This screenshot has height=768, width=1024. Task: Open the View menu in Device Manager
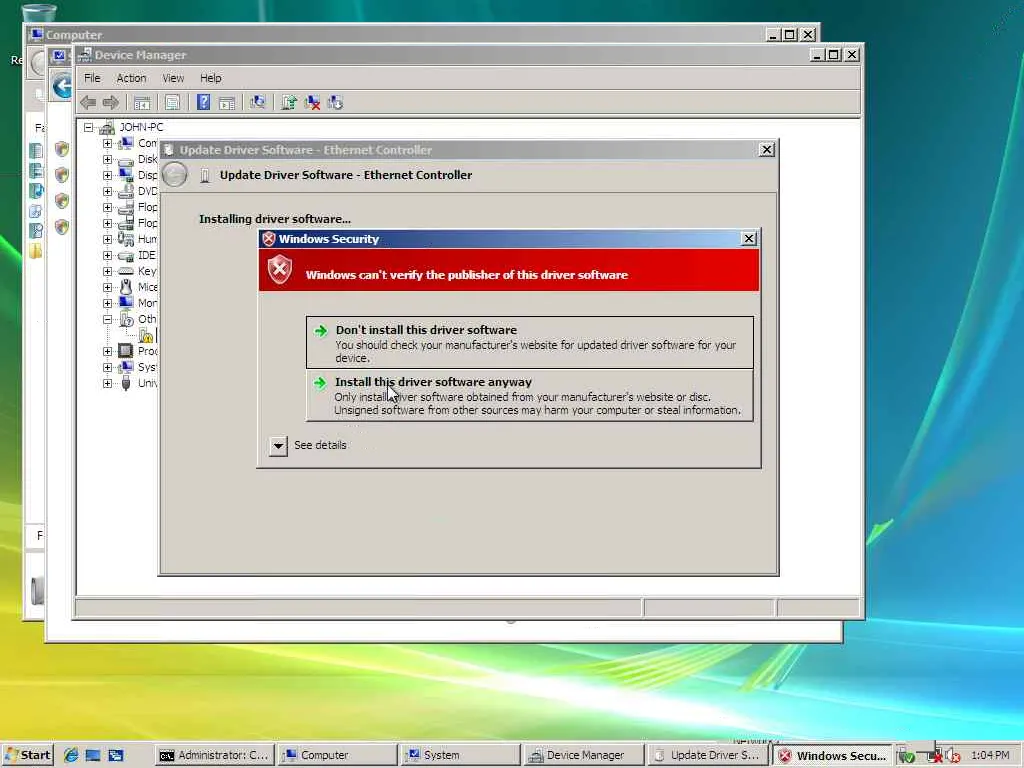pos(173,78)
